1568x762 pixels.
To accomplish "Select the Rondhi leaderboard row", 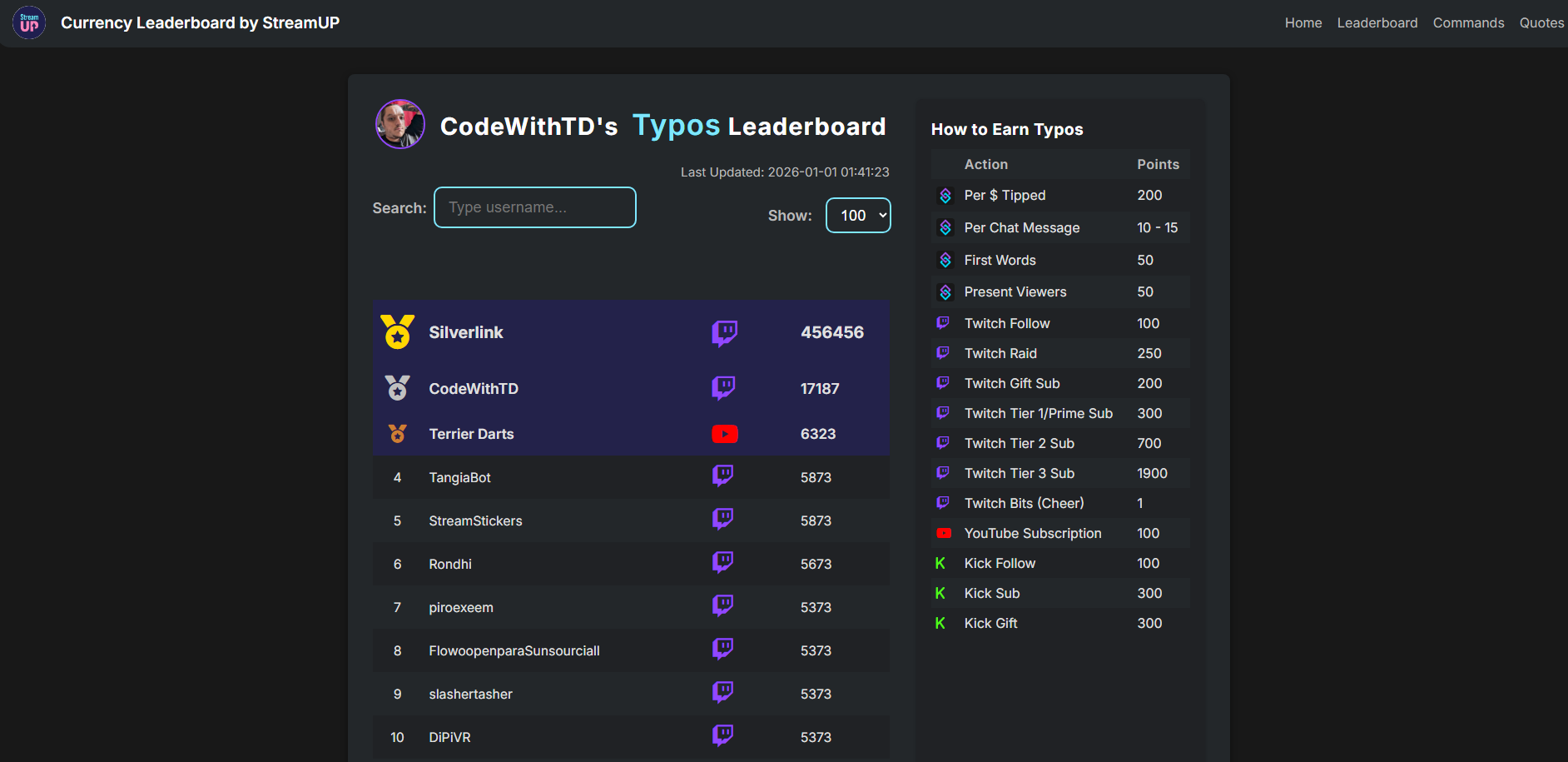I will [x=630, y=564].
